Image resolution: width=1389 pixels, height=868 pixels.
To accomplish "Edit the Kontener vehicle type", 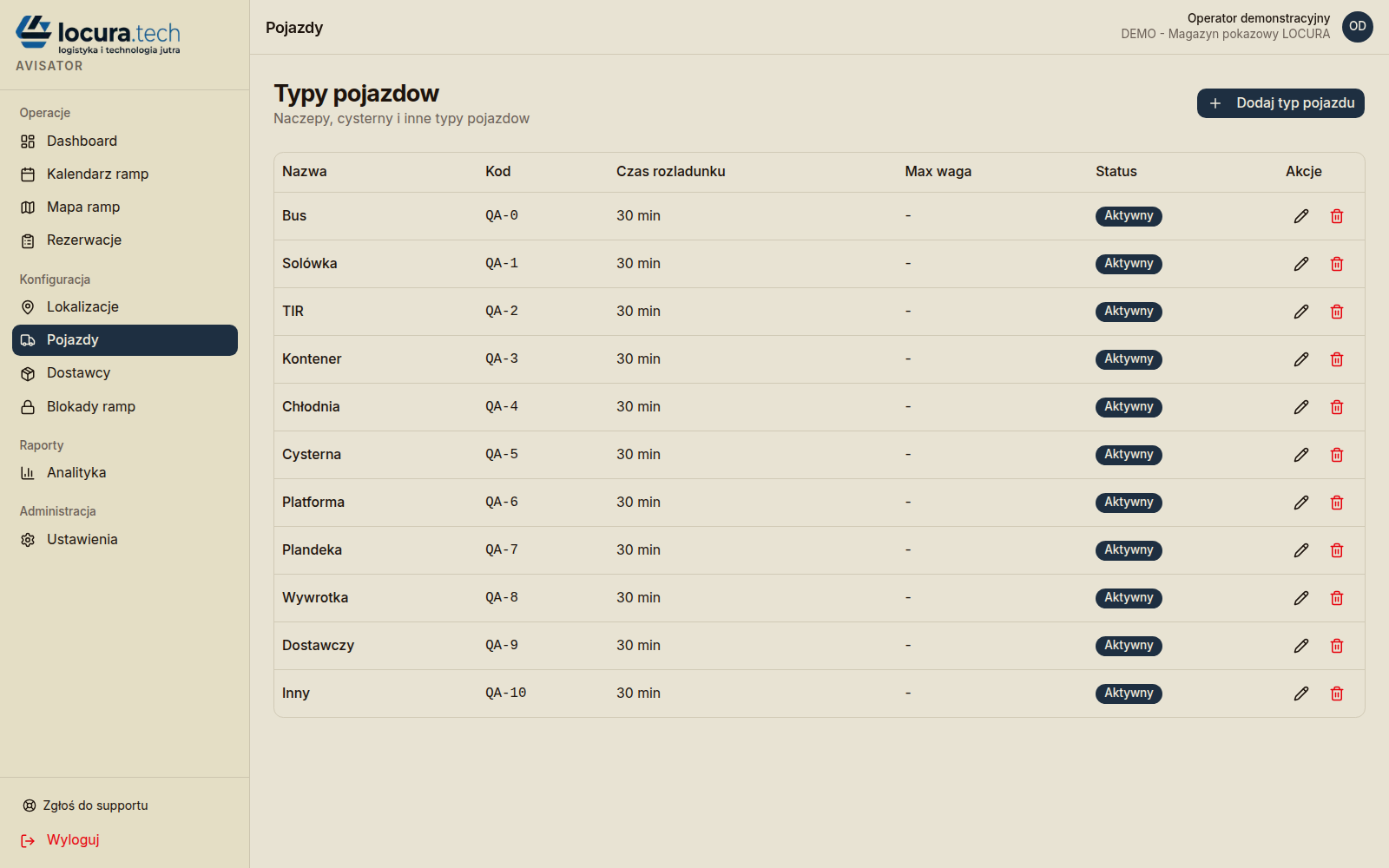I will (1300, 359).
